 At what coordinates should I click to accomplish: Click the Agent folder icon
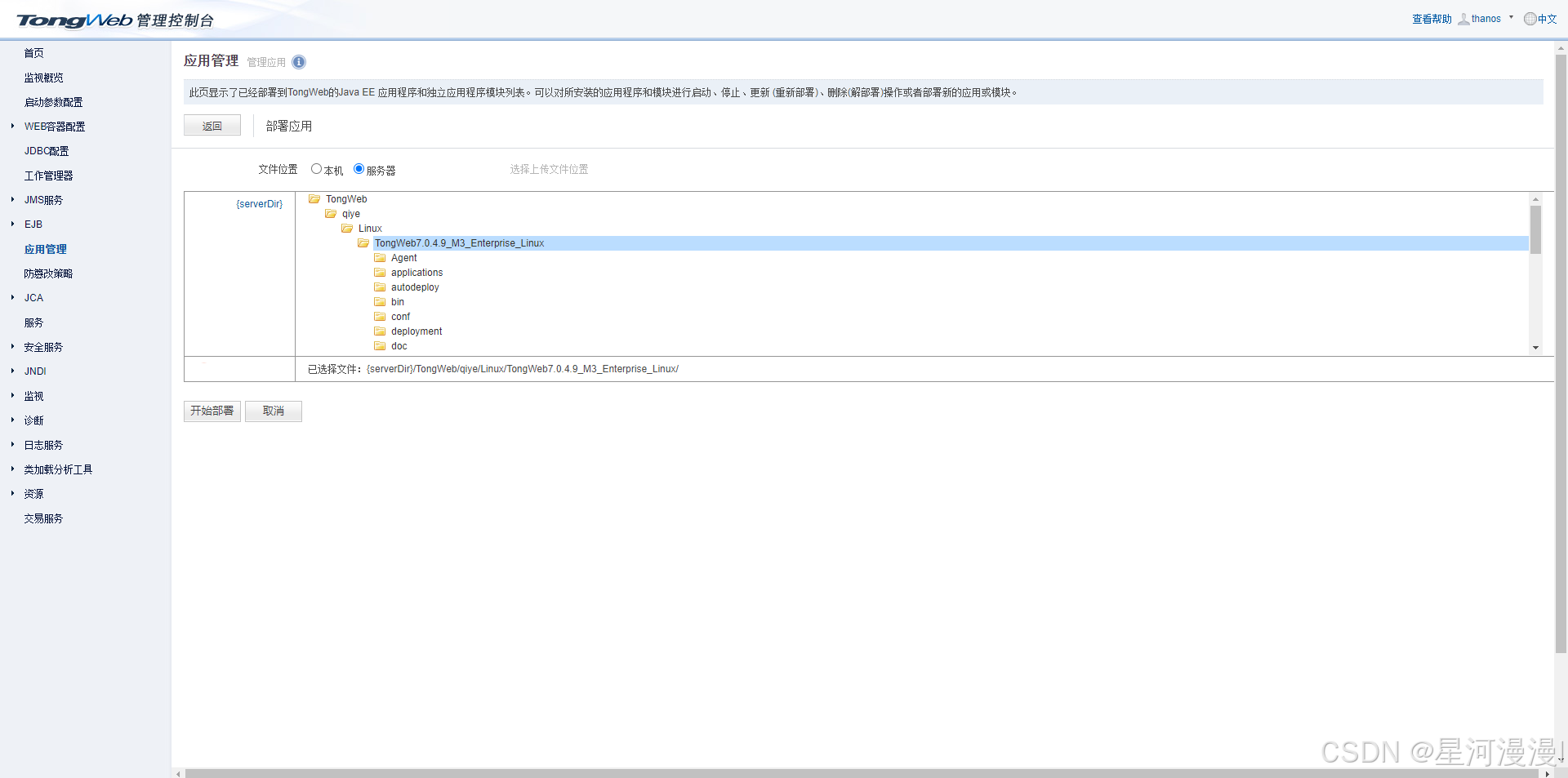[380, 258]
